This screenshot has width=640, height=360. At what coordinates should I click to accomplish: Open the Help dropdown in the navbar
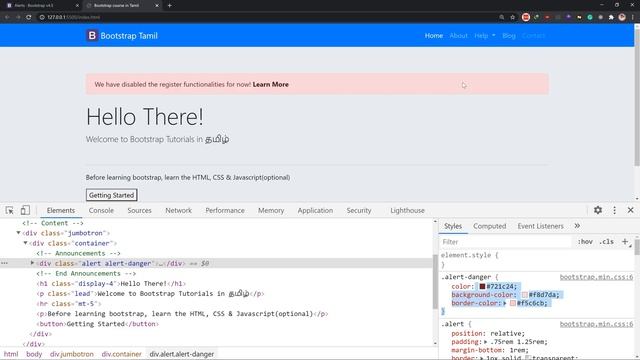tap(485, 36)
